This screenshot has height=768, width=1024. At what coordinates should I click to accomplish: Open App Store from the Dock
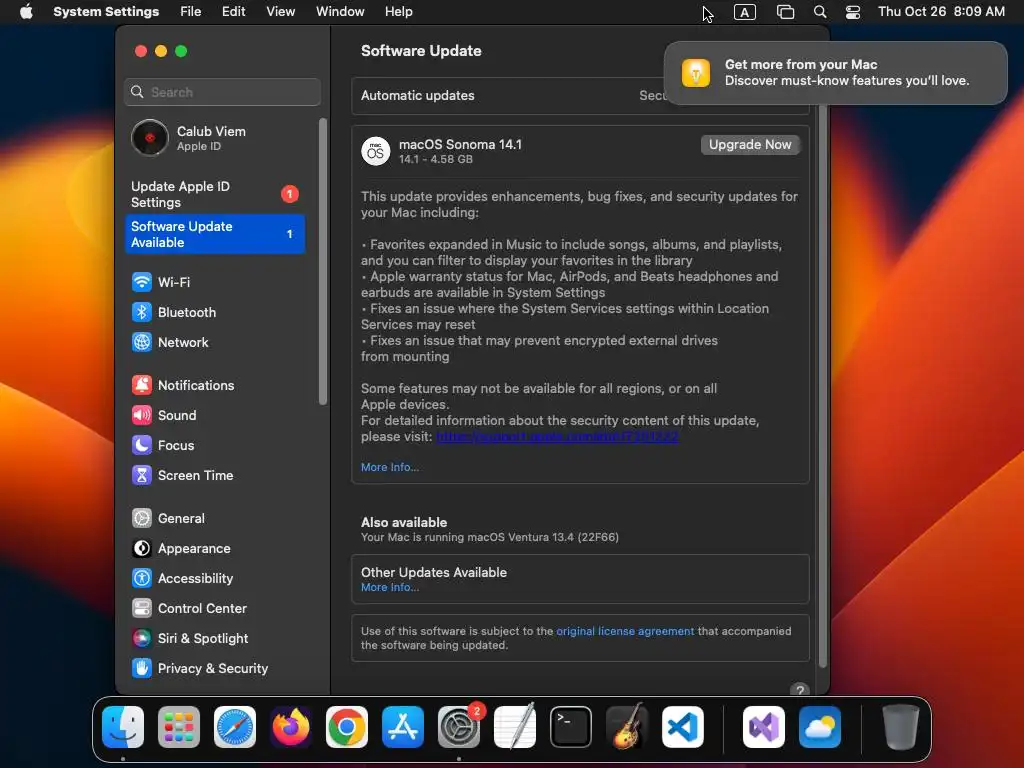403,727
